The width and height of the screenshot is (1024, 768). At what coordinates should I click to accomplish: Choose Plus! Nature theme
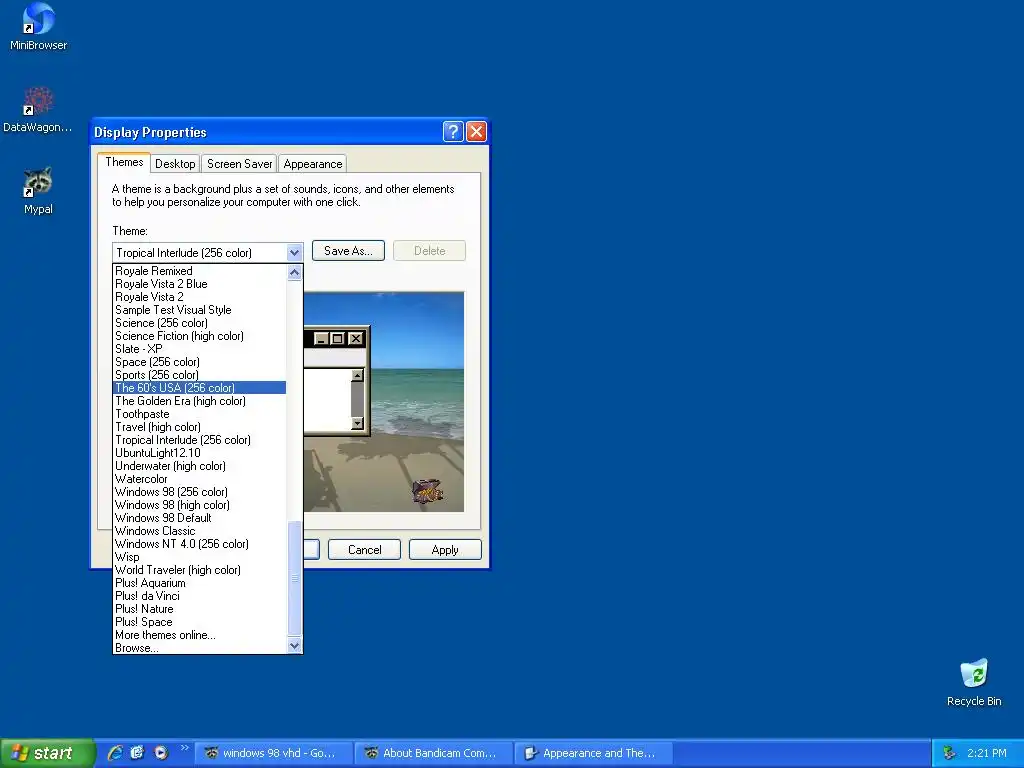[200, 609]
